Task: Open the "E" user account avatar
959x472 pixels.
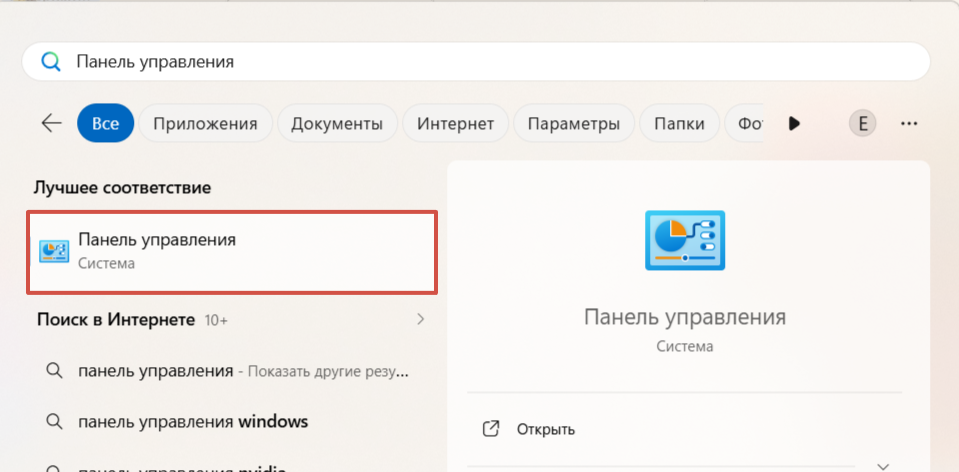Action: coord(862,124)
